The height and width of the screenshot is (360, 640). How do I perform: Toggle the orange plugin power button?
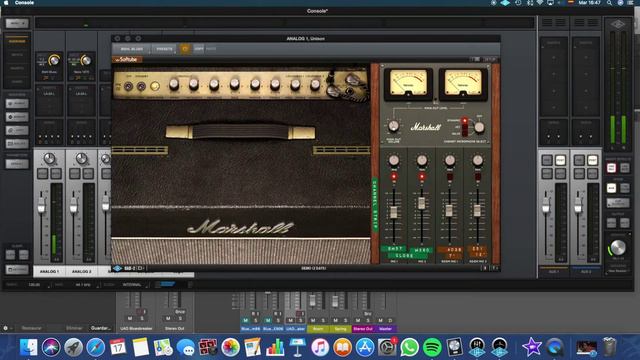(x=185, y=49)
